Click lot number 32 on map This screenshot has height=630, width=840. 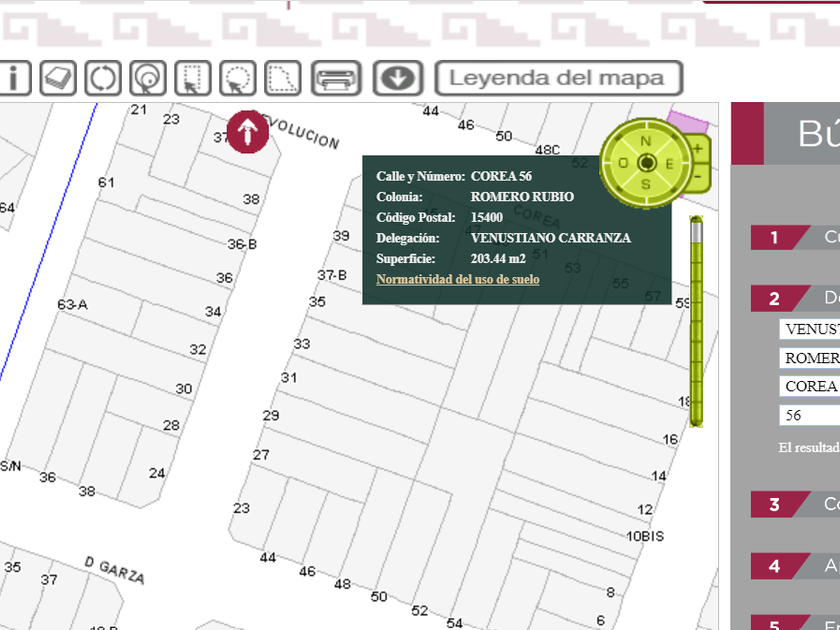click(x=198, y=349)
